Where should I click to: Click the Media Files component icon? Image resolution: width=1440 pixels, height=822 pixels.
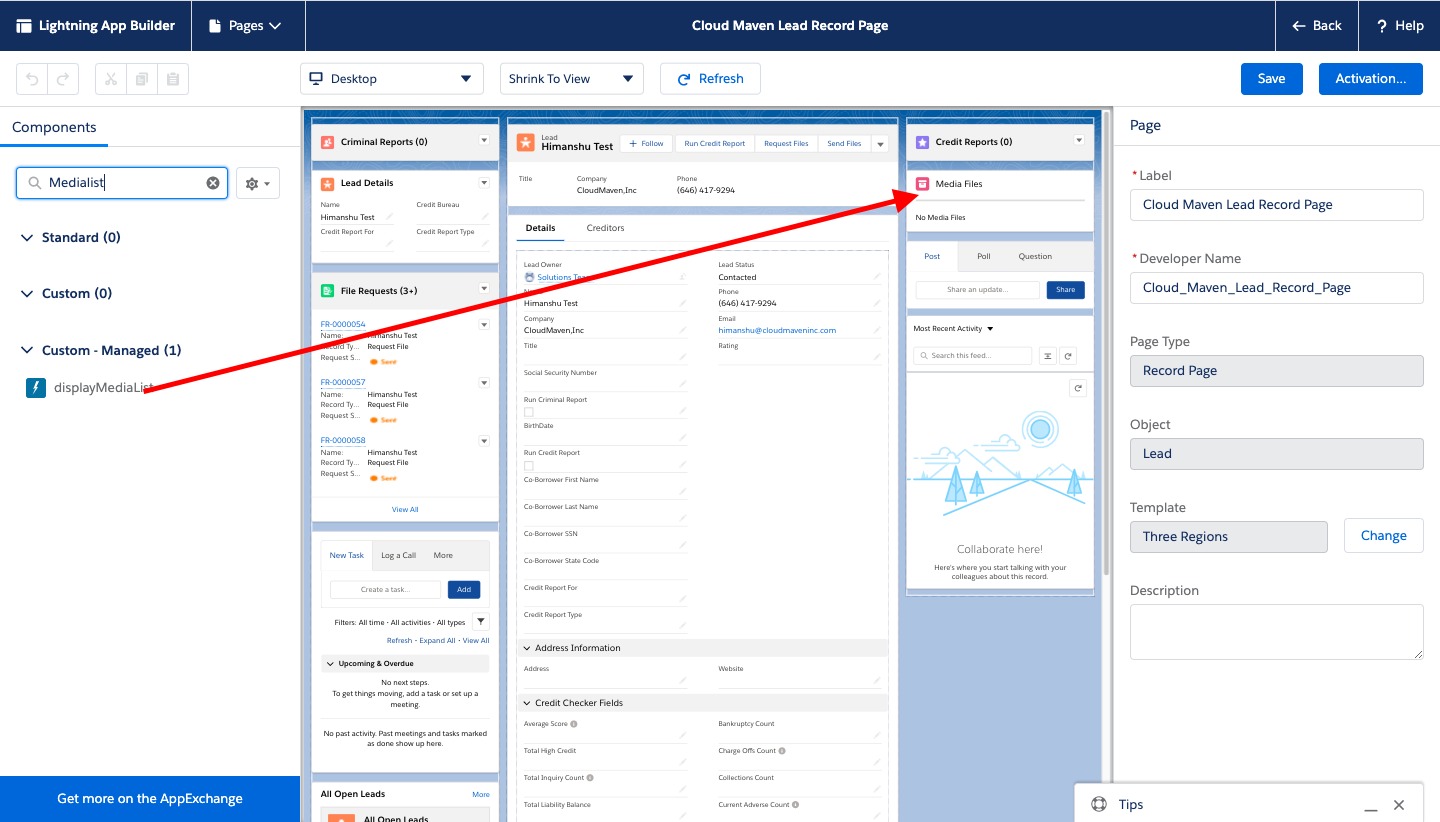click(x=922, y=184)
